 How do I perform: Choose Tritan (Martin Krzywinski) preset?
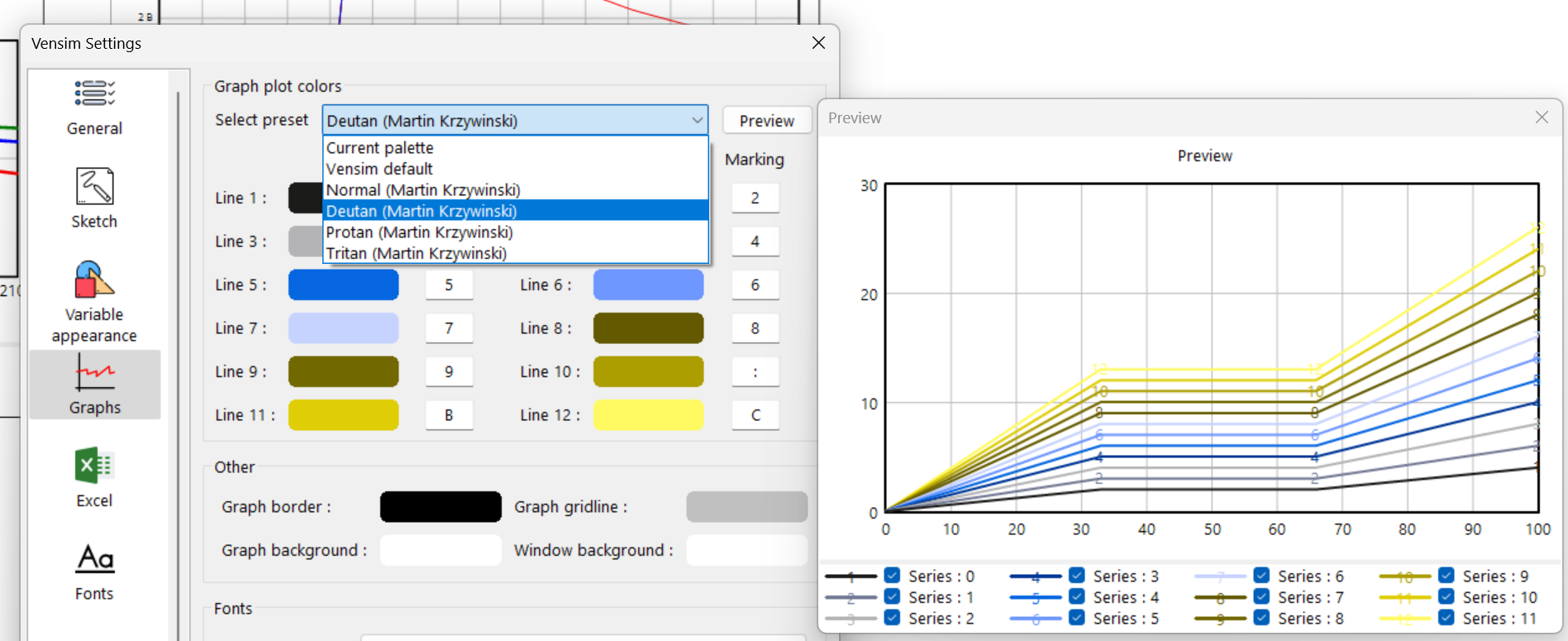pyautogui.click(x=516, y=253)
